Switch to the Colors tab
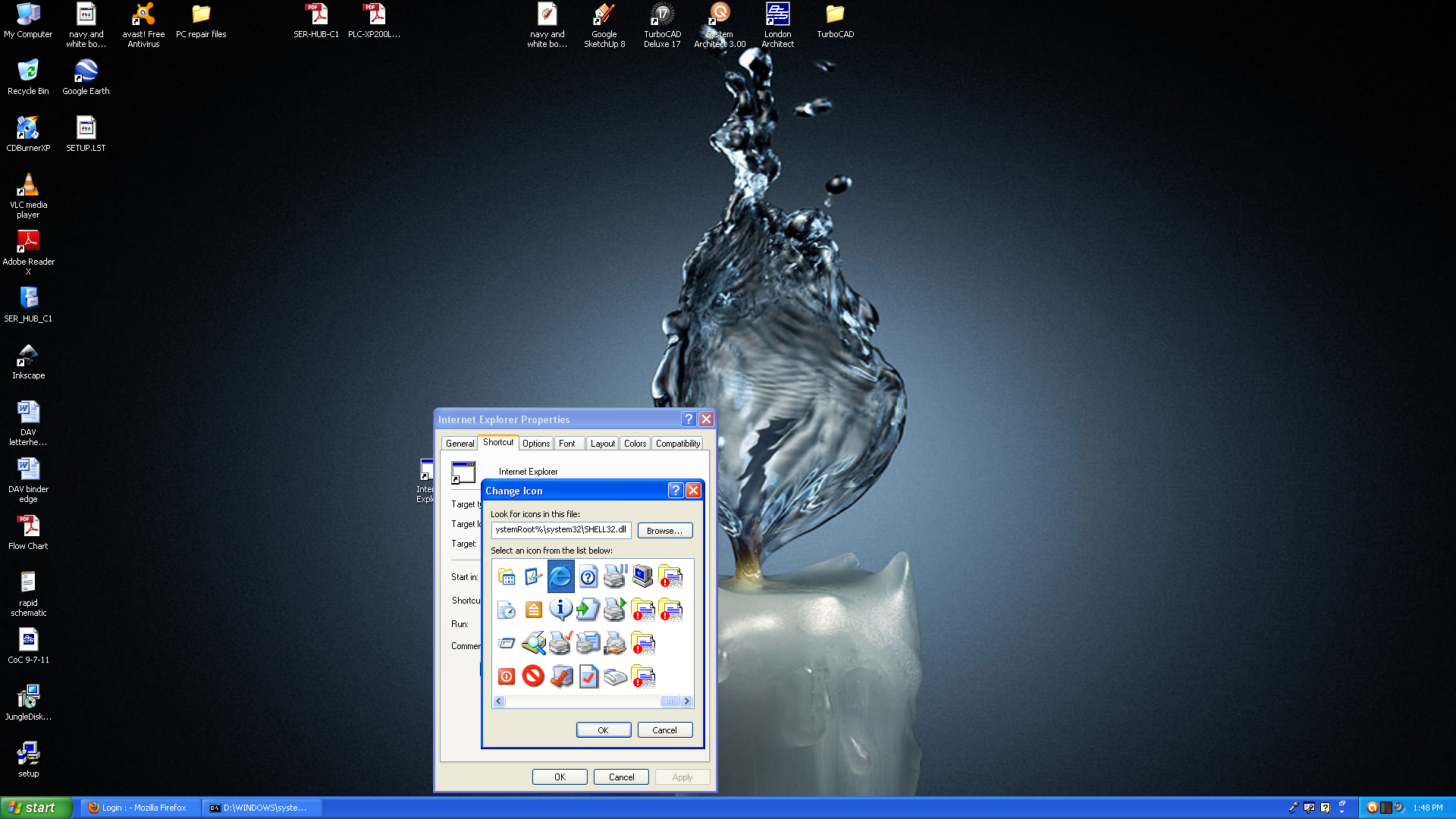 click(635, 444)
